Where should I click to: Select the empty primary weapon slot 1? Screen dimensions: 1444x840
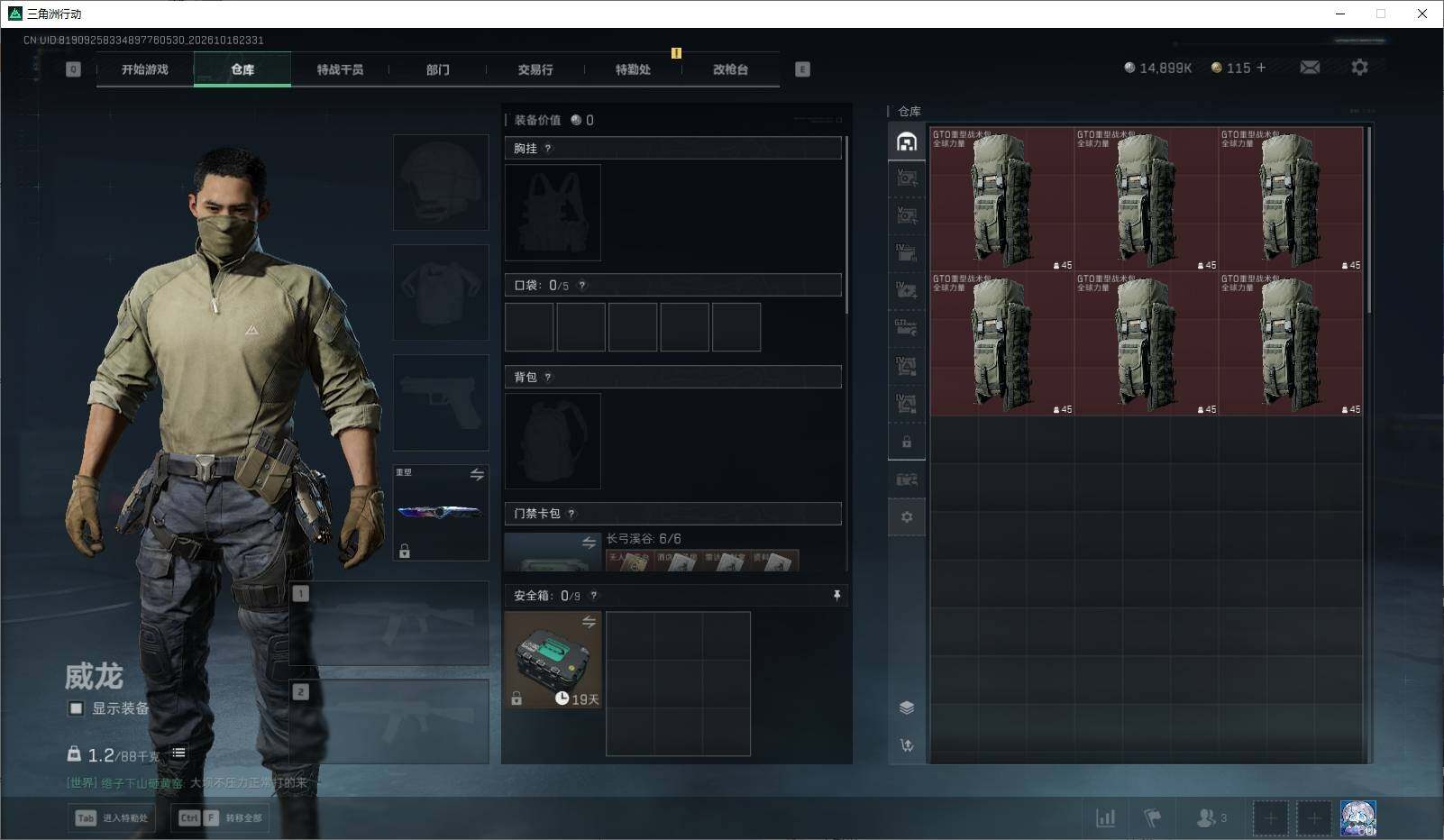[x=389, y=623]
